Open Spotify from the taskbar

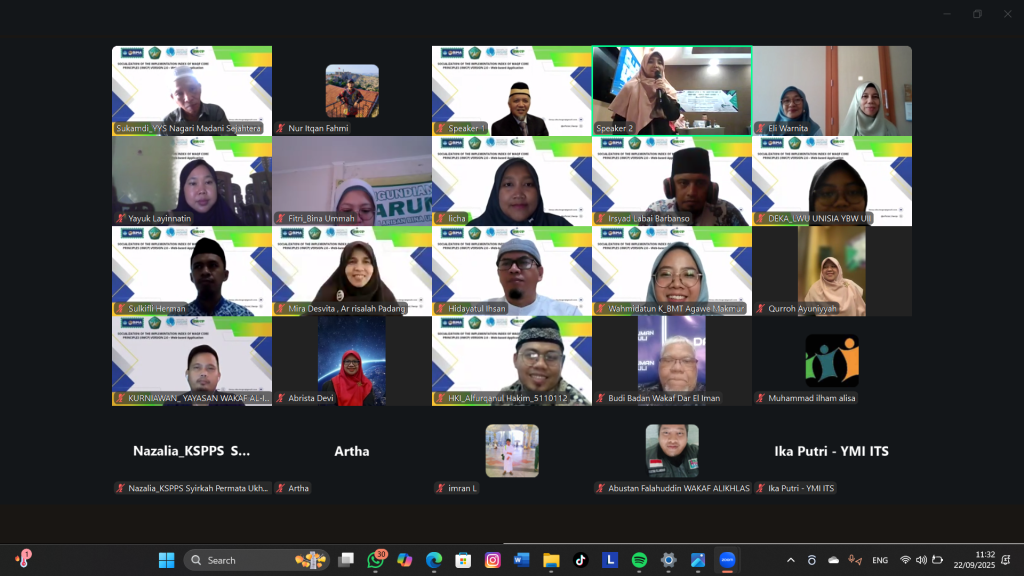[x=639, y=560]
